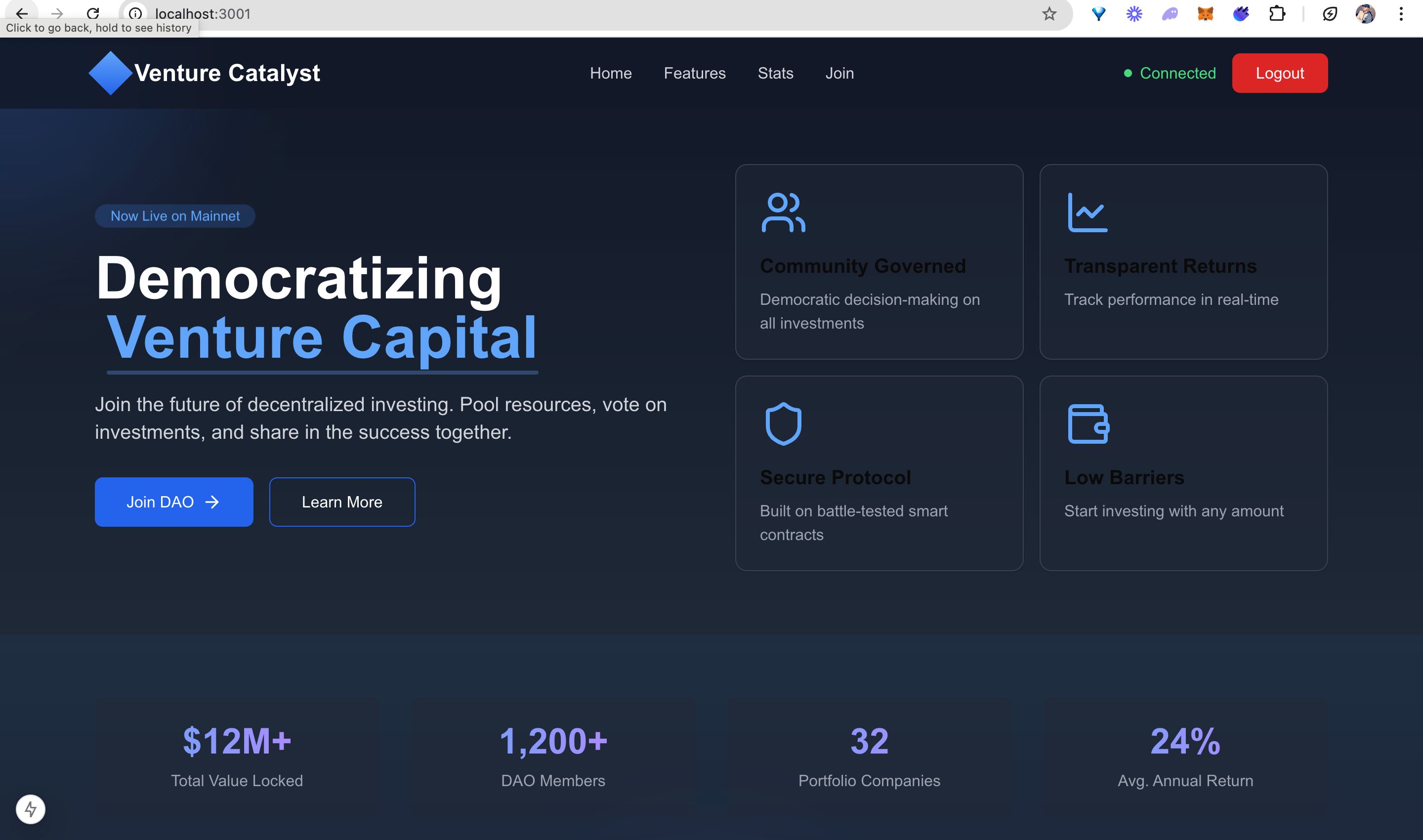
Task: Open the MetaMask fox extension
Action: [x=1205, y=13]
